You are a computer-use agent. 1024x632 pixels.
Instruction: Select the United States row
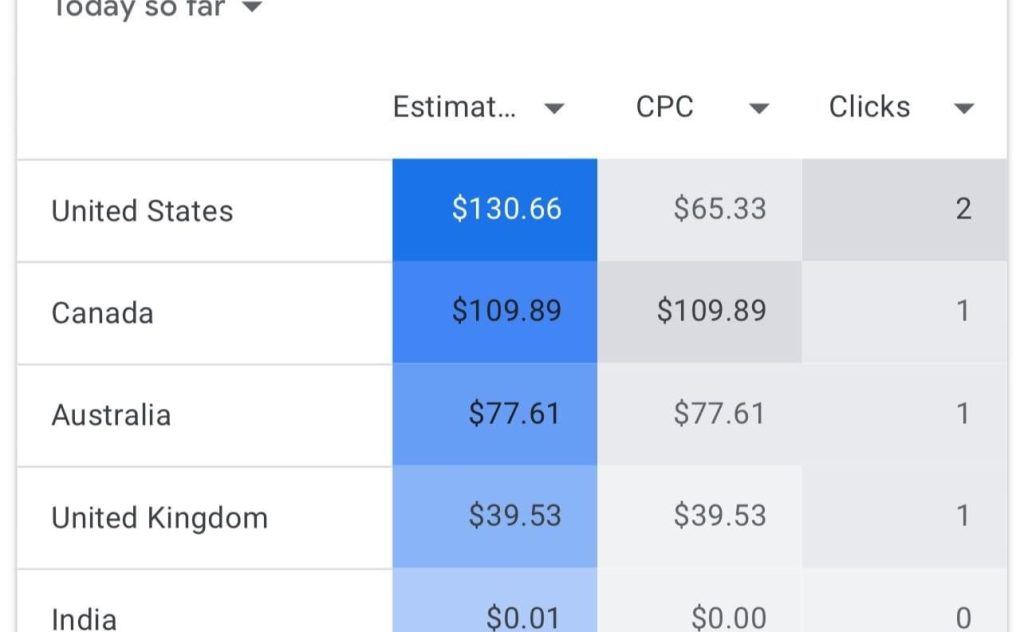pos(142,211)
